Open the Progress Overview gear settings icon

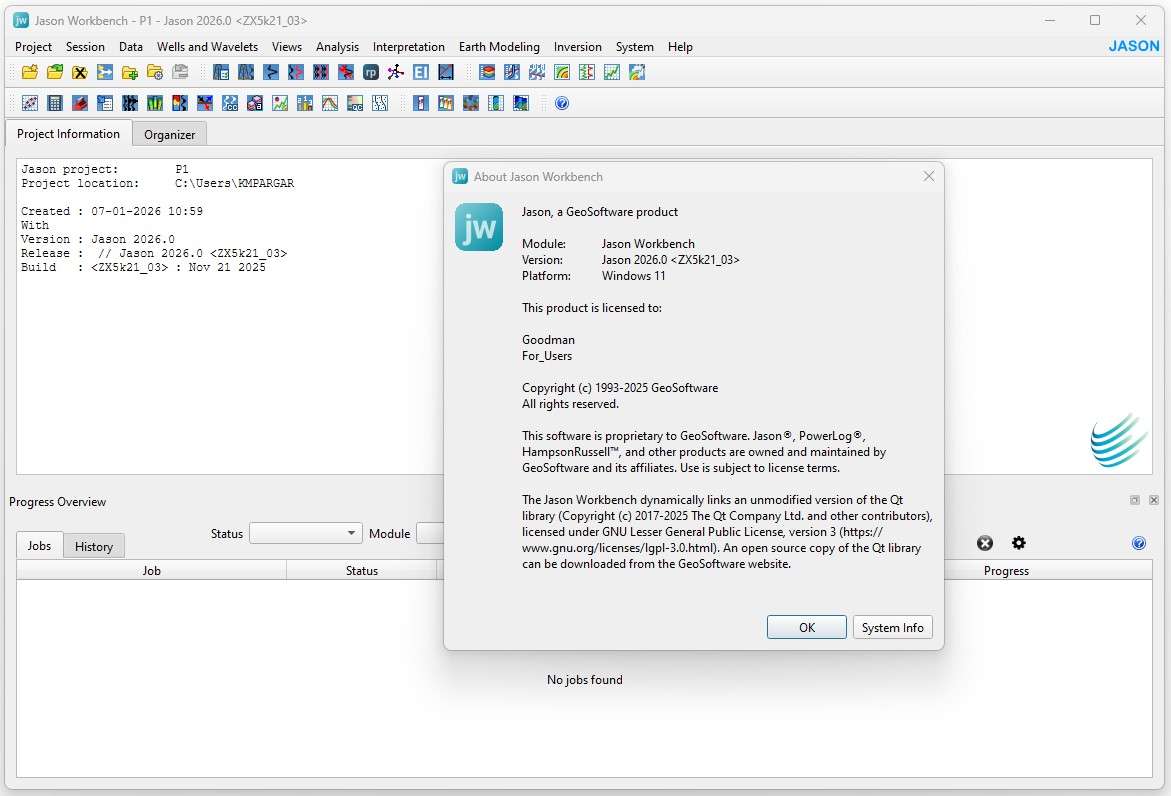1019,543
